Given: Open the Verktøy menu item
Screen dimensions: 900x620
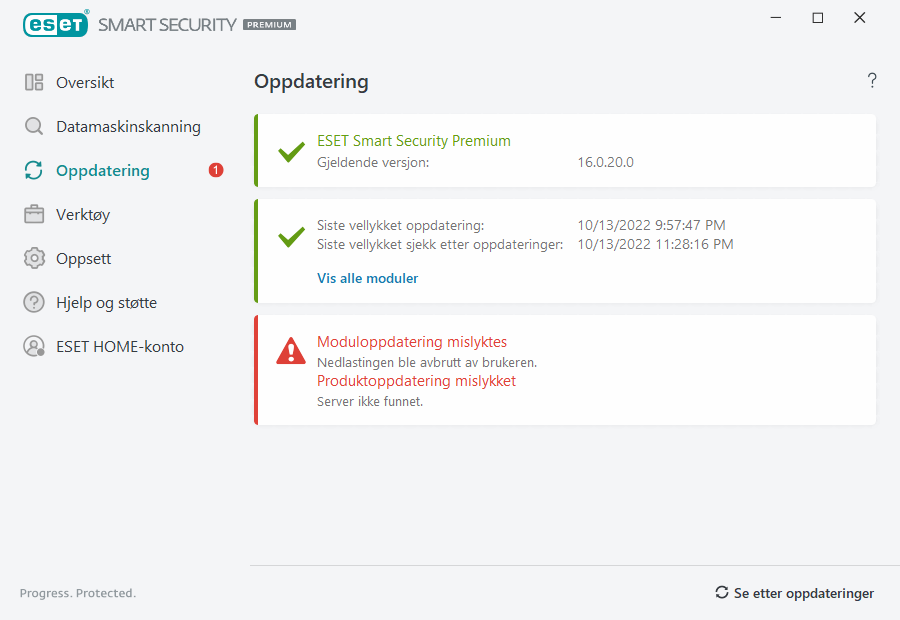Looking at the screenshot, I should tap(83, 215).
